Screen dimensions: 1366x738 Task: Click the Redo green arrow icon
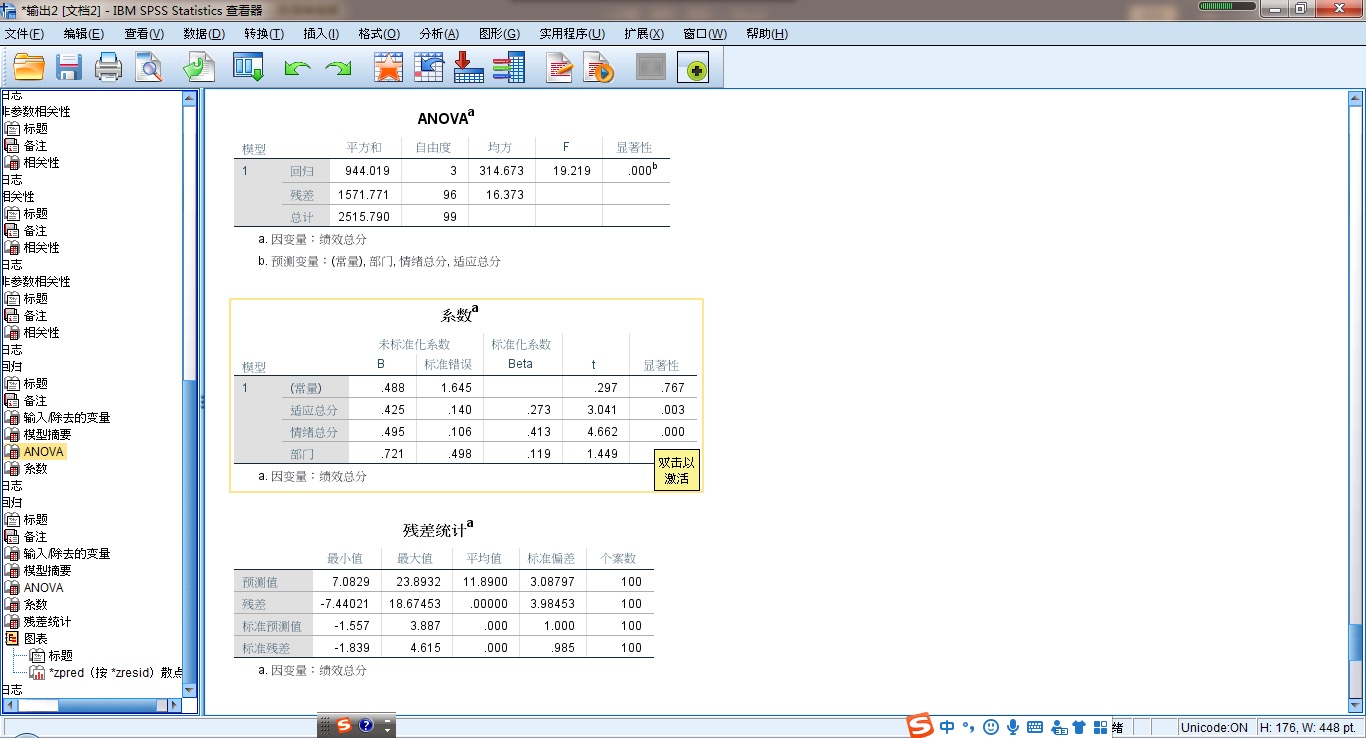339,68
